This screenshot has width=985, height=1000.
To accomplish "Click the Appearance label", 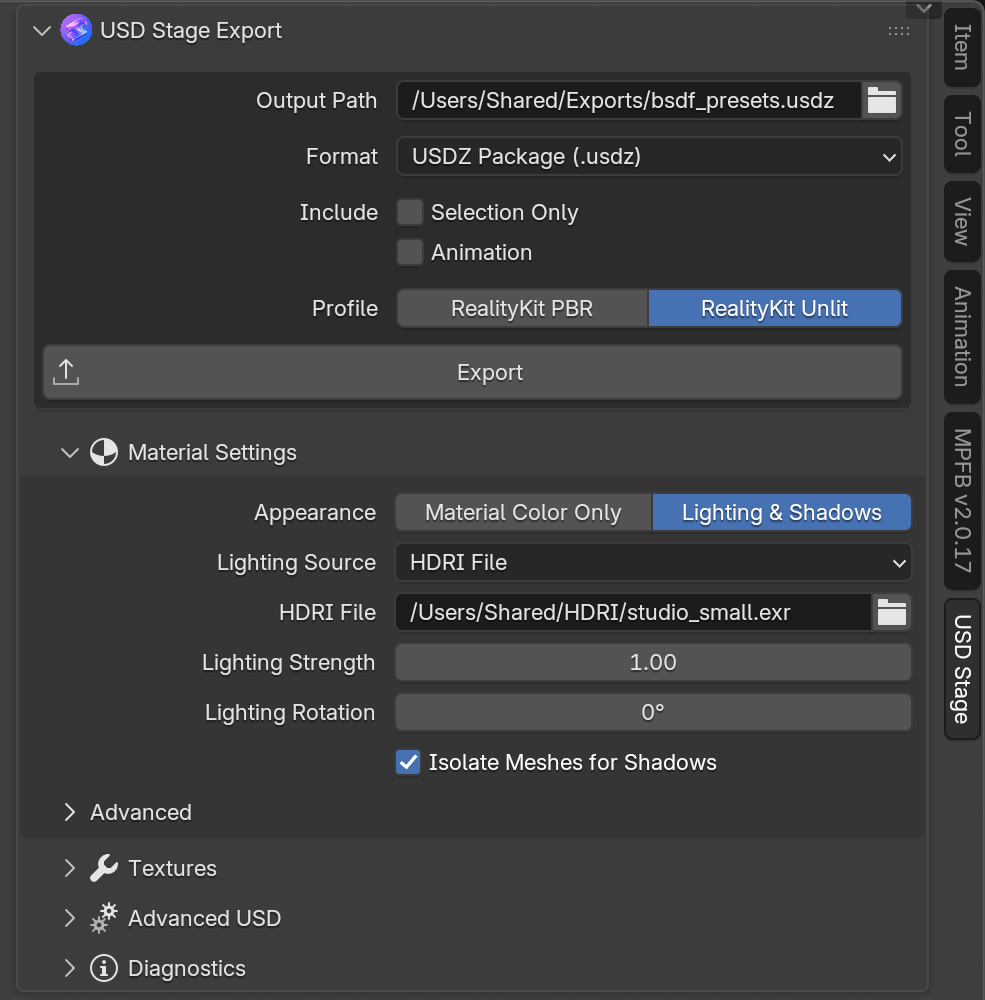I will (x=315, y=513).
